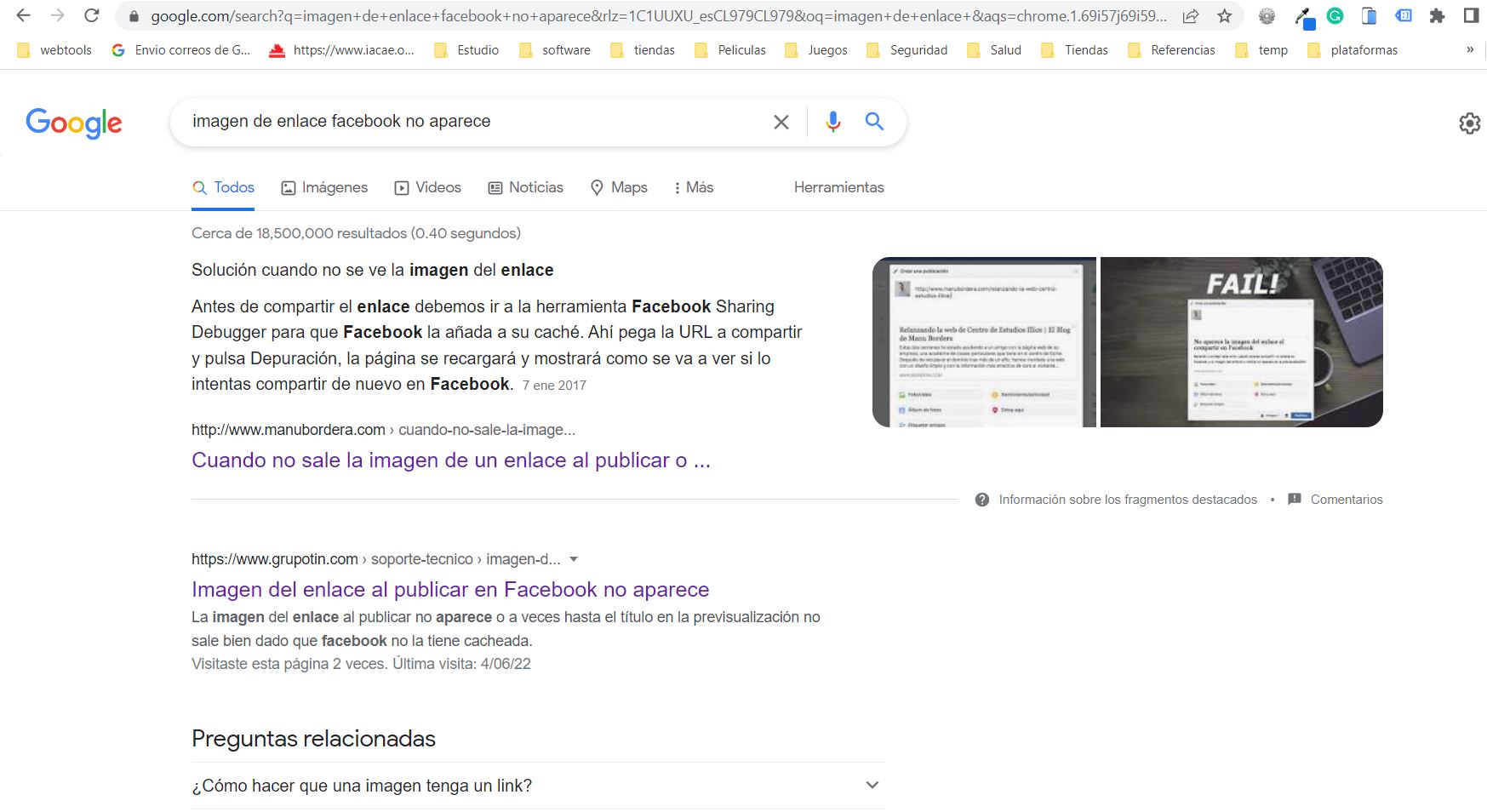Open 'Imagen del enlace al publicar en Facebook' result
Screen dimensions: 1487x812
click(450, 590)
